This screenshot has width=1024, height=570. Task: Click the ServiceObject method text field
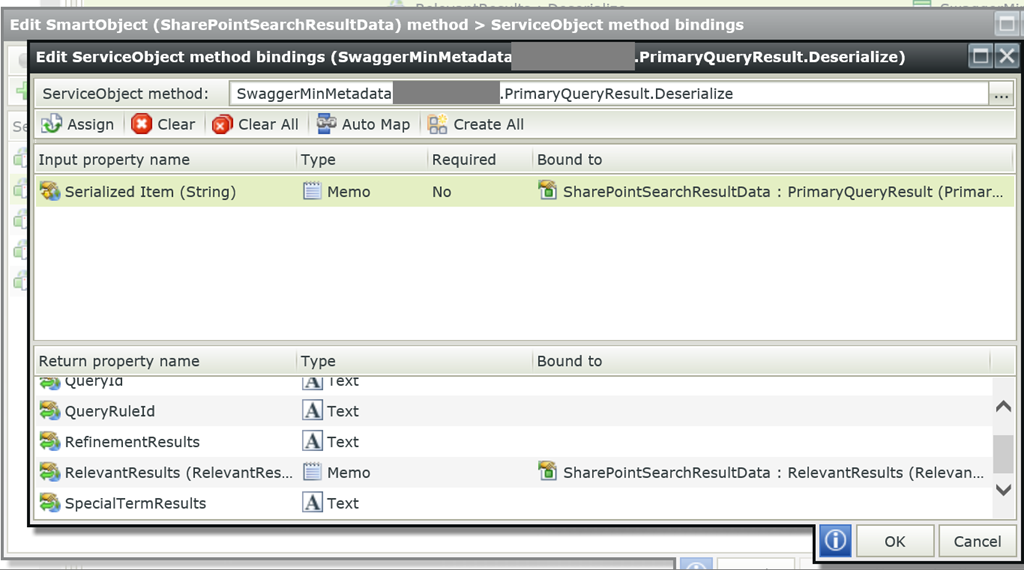point(609,94)
